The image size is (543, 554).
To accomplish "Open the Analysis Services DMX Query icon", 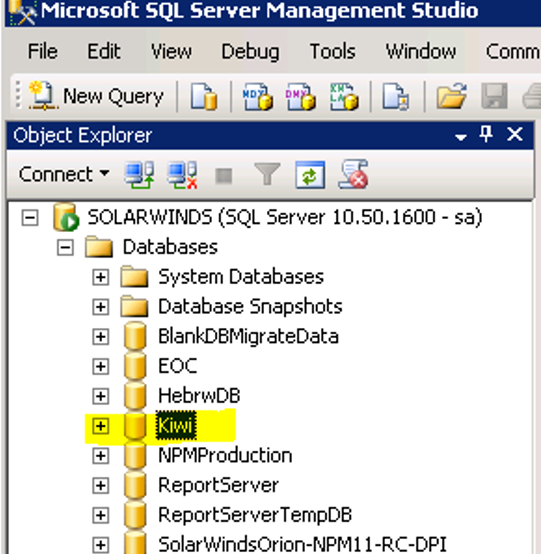I will pos(301,96).
